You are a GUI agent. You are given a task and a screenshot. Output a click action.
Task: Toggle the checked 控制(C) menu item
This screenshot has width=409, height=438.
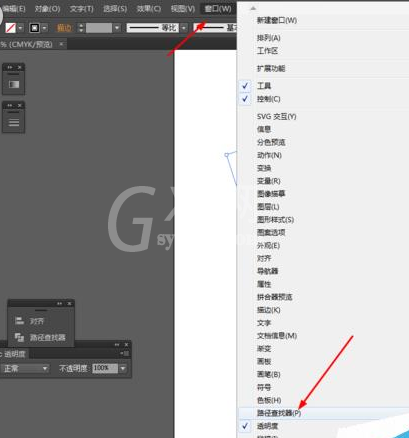click(x=323, y=99)
